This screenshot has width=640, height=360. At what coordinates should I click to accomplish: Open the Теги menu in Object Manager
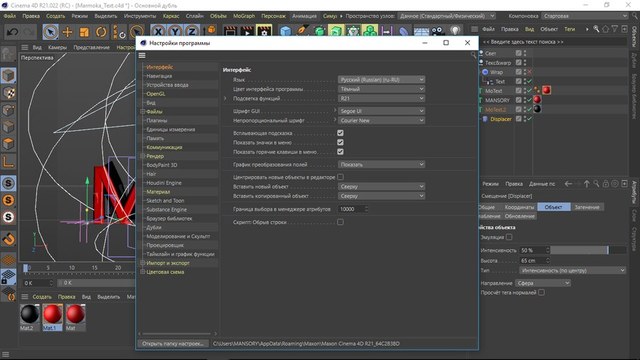coord(569,29)
